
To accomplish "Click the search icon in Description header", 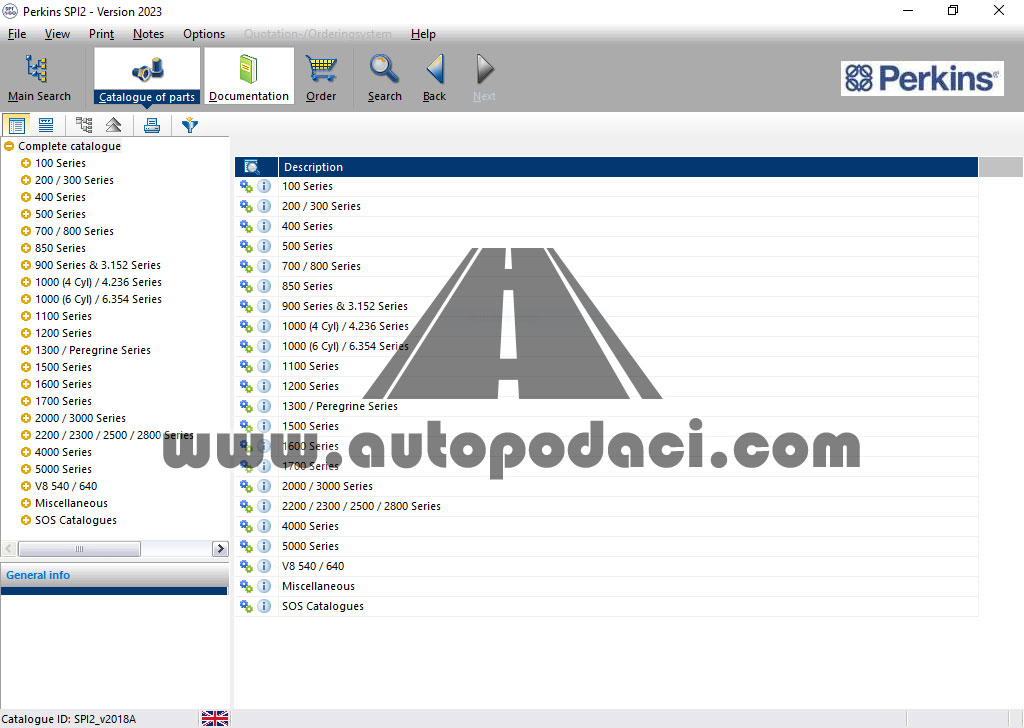I will point(251,167).
